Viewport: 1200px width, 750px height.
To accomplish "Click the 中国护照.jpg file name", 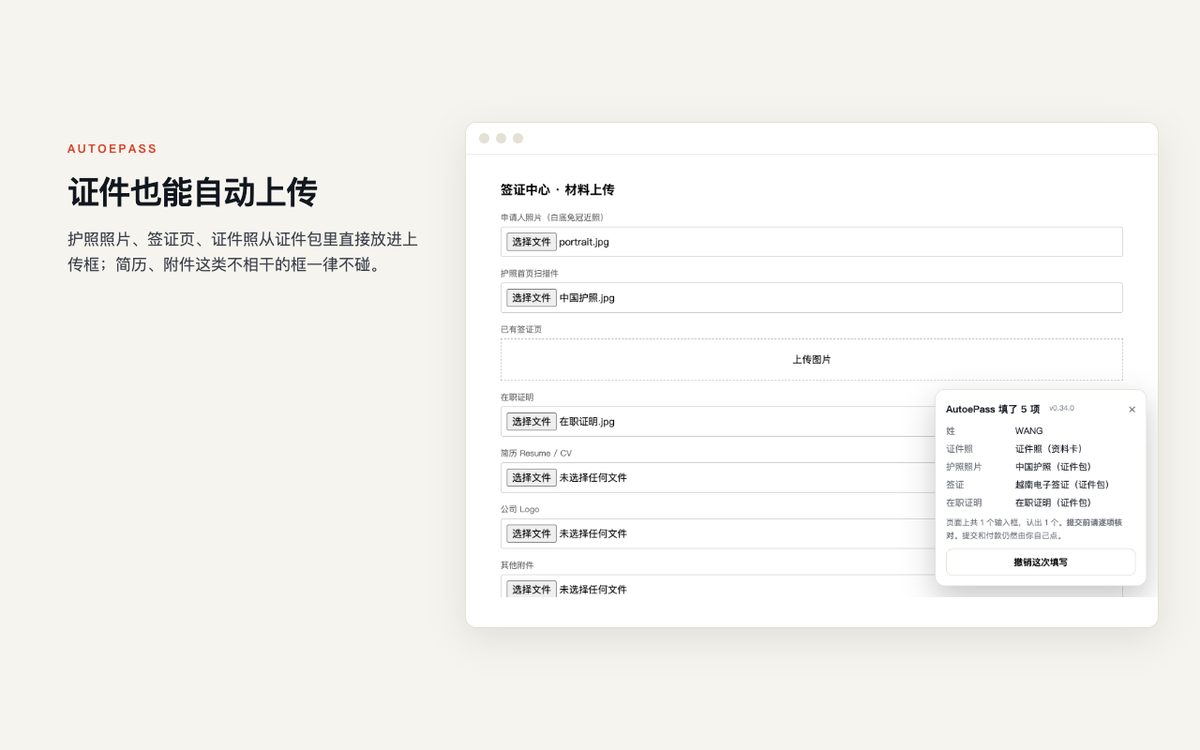I will coord(587,298).
